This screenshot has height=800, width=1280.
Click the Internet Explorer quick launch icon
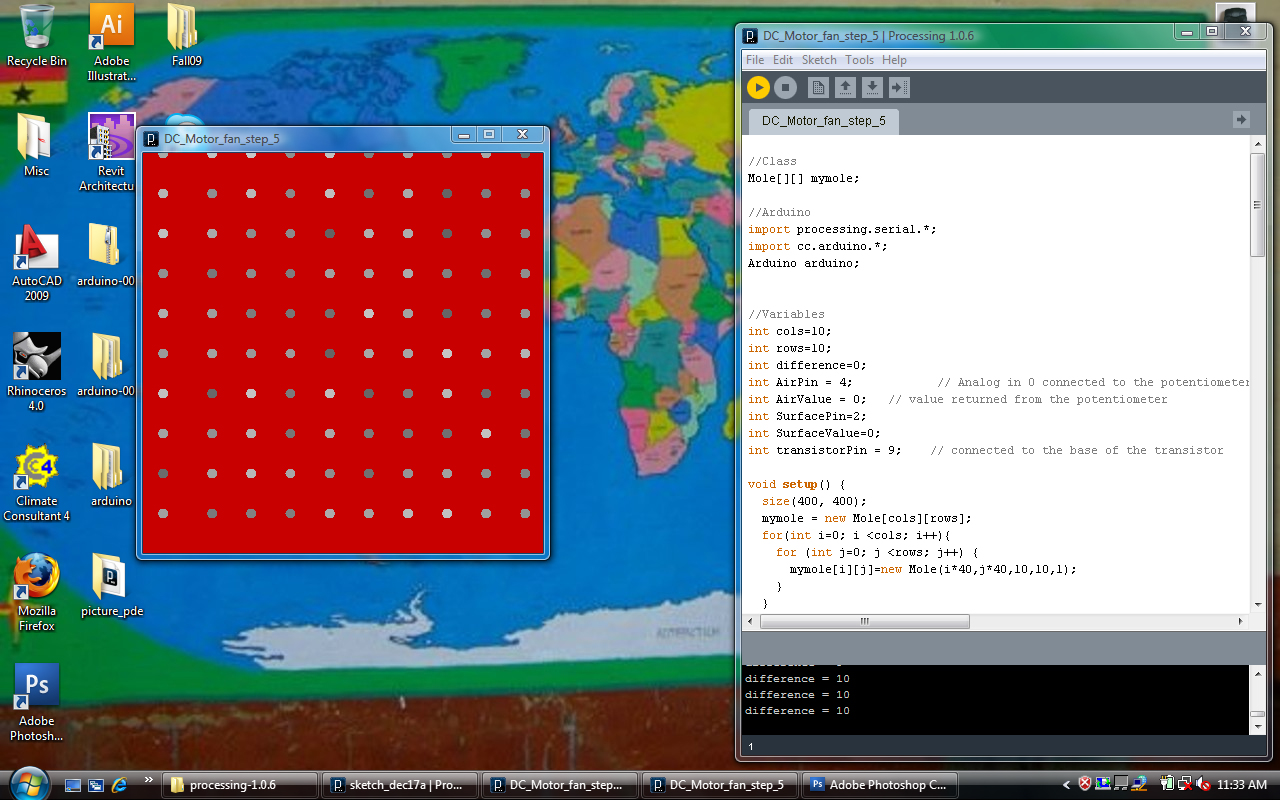pos(119,785)
